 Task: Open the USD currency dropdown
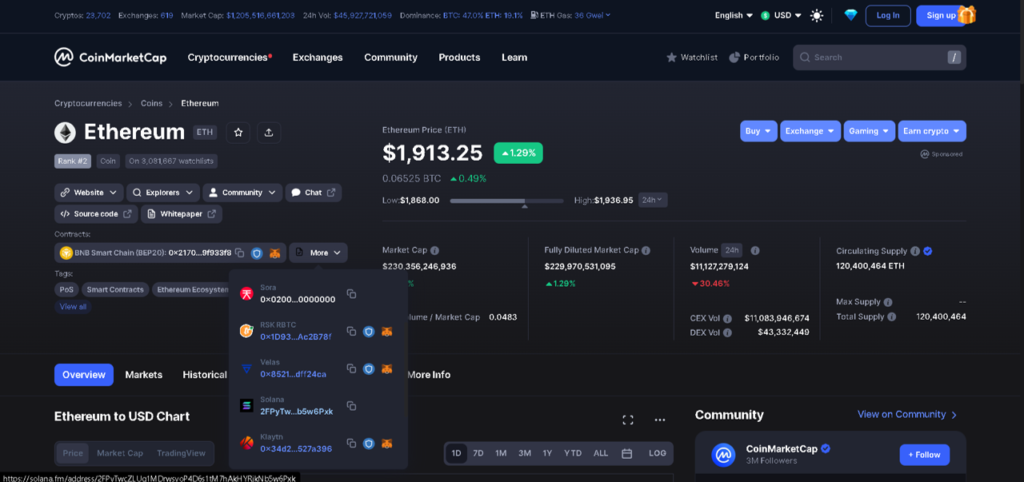click(781, 15)
